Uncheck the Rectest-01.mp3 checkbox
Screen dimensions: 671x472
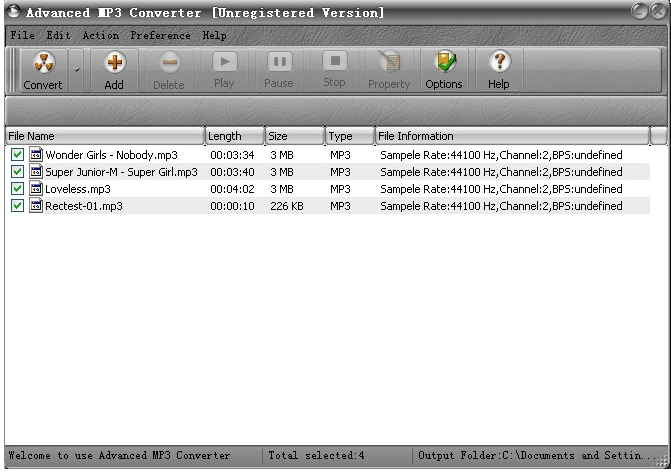tap(17, 206)
